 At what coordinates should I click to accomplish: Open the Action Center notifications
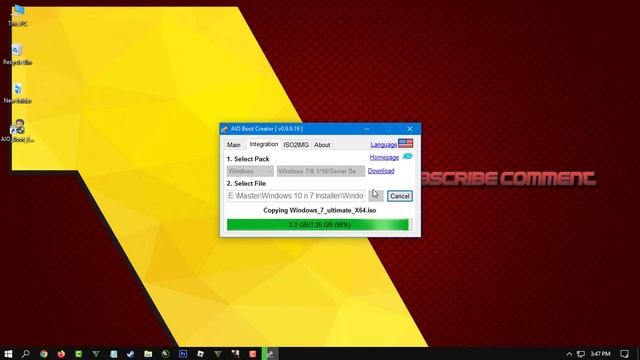point(624,354)
